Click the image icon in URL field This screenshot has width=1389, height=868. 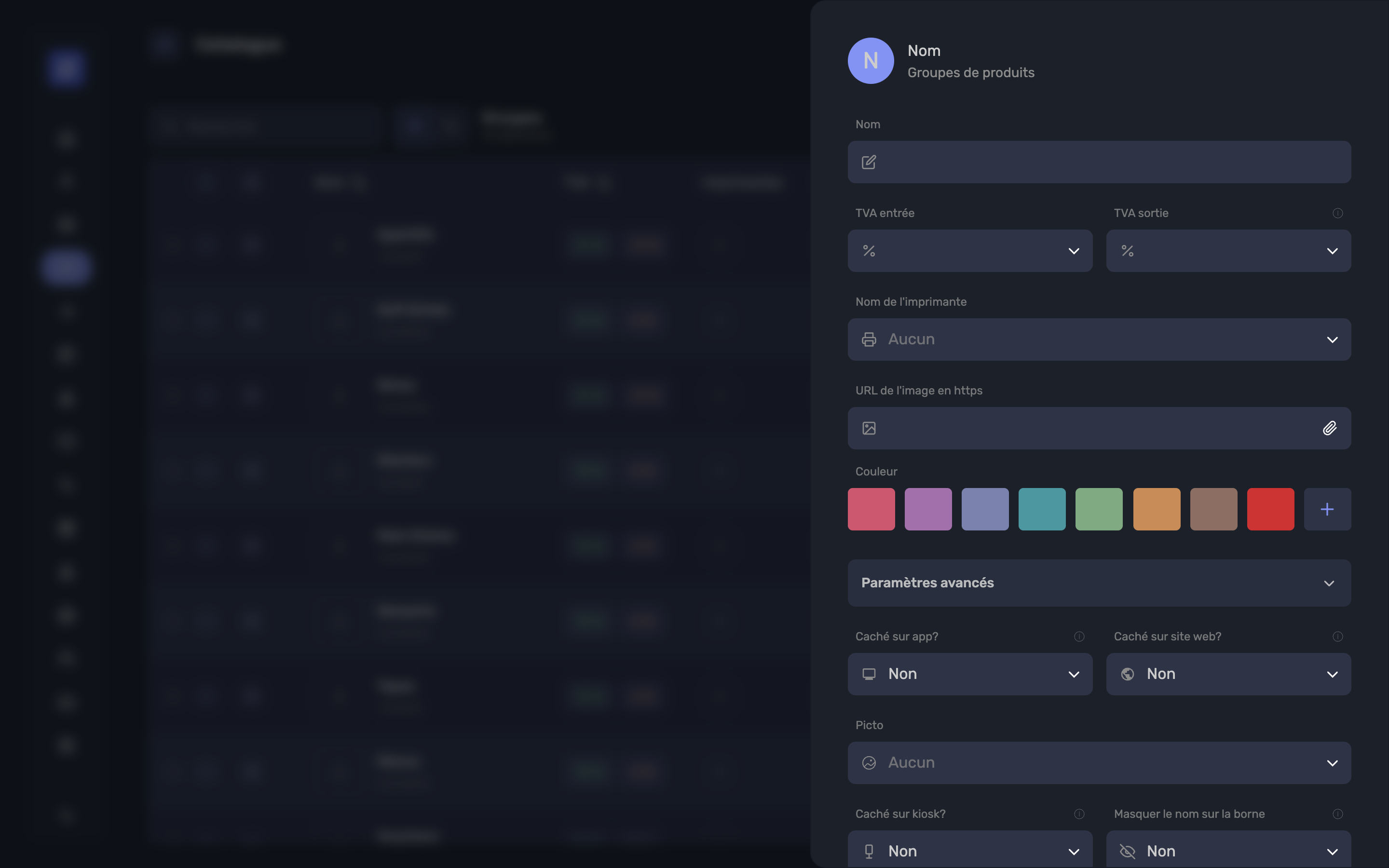(869, 428)
